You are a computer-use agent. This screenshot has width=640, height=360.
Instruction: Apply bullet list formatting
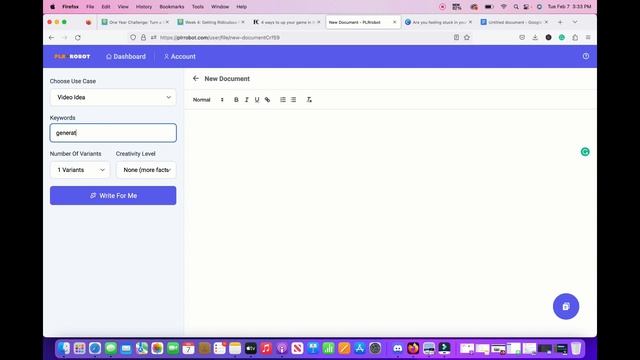tap(293, 100)
